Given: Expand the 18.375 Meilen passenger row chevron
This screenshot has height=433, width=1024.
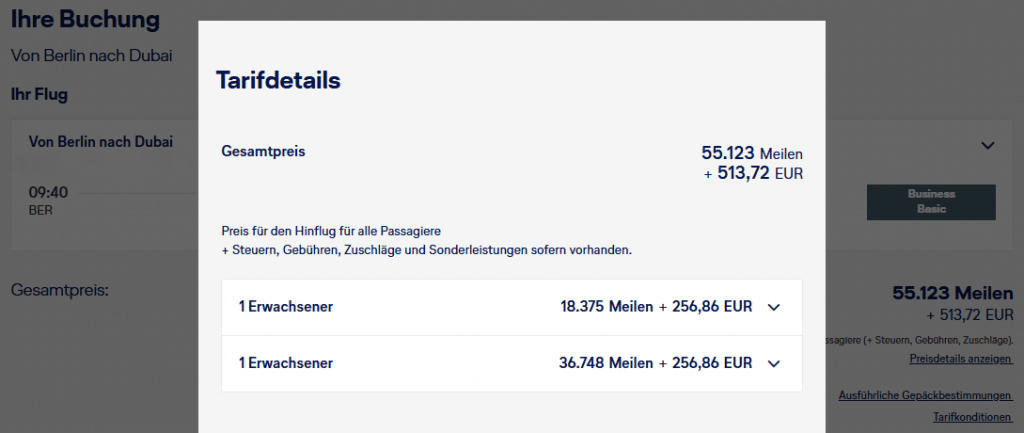Looking at the screenshot, I should pyautogui.click(x=773, y=308).
